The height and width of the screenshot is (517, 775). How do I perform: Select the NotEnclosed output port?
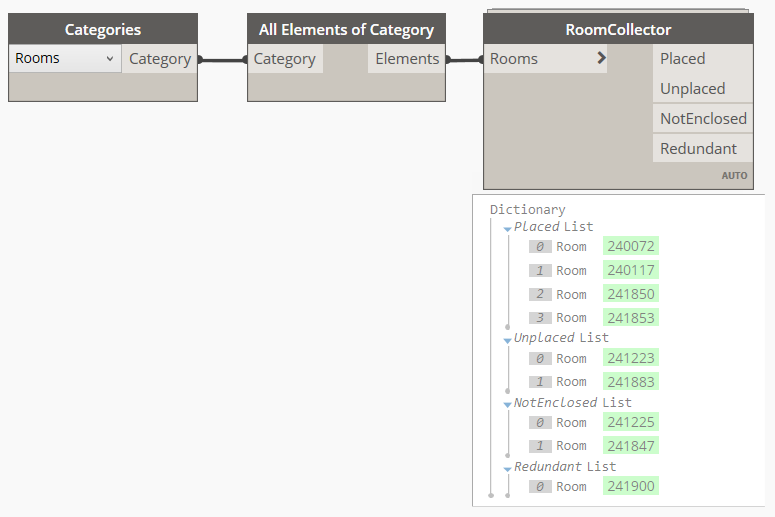[x=702, y=119]
